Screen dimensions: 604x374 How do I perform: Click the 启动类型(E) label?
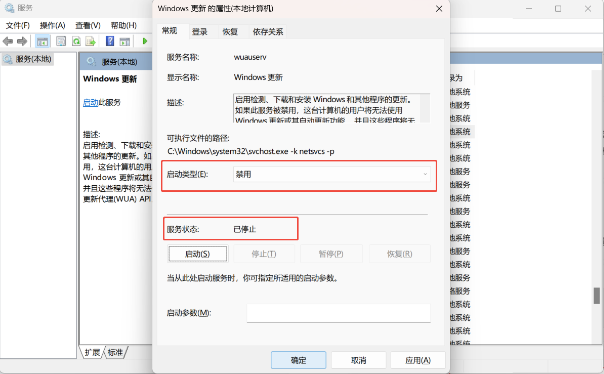[187, 174]
